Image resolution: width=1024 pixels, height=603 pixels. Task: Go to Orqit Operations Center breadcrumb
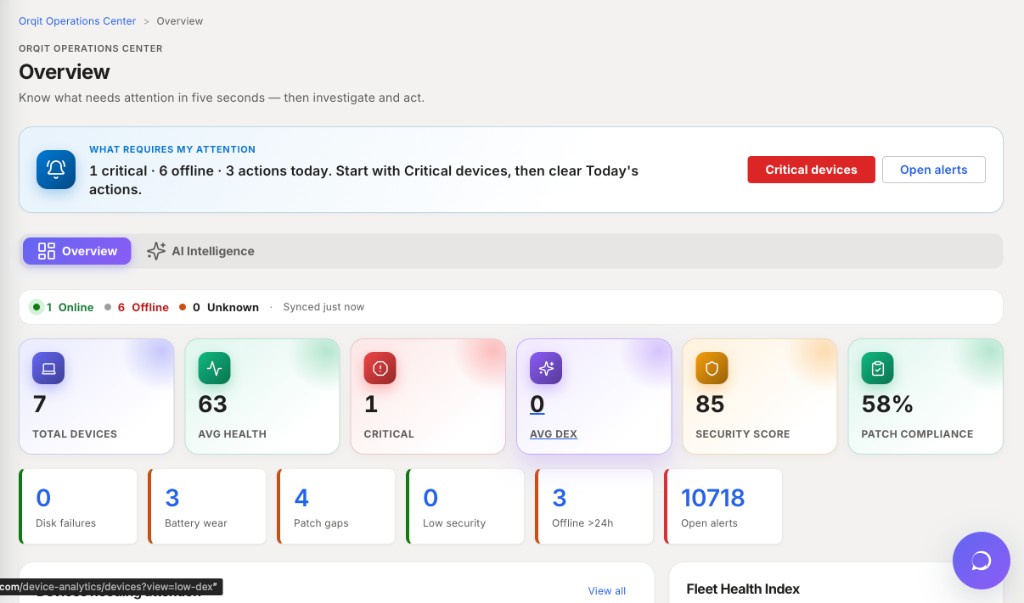click(x=77, y=21)
